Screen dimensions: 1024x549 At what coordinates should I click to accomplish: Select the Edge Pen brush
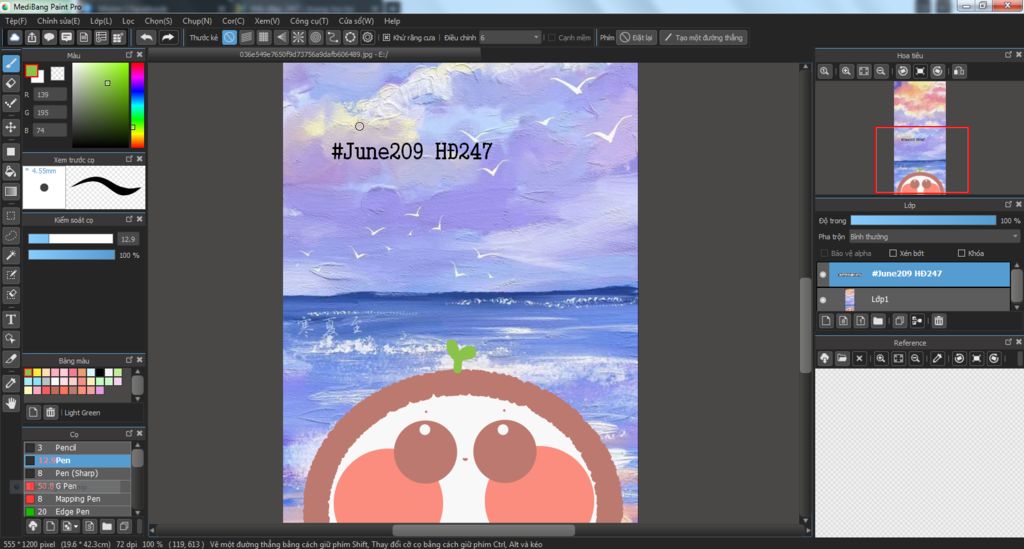[x=77, y=512]
